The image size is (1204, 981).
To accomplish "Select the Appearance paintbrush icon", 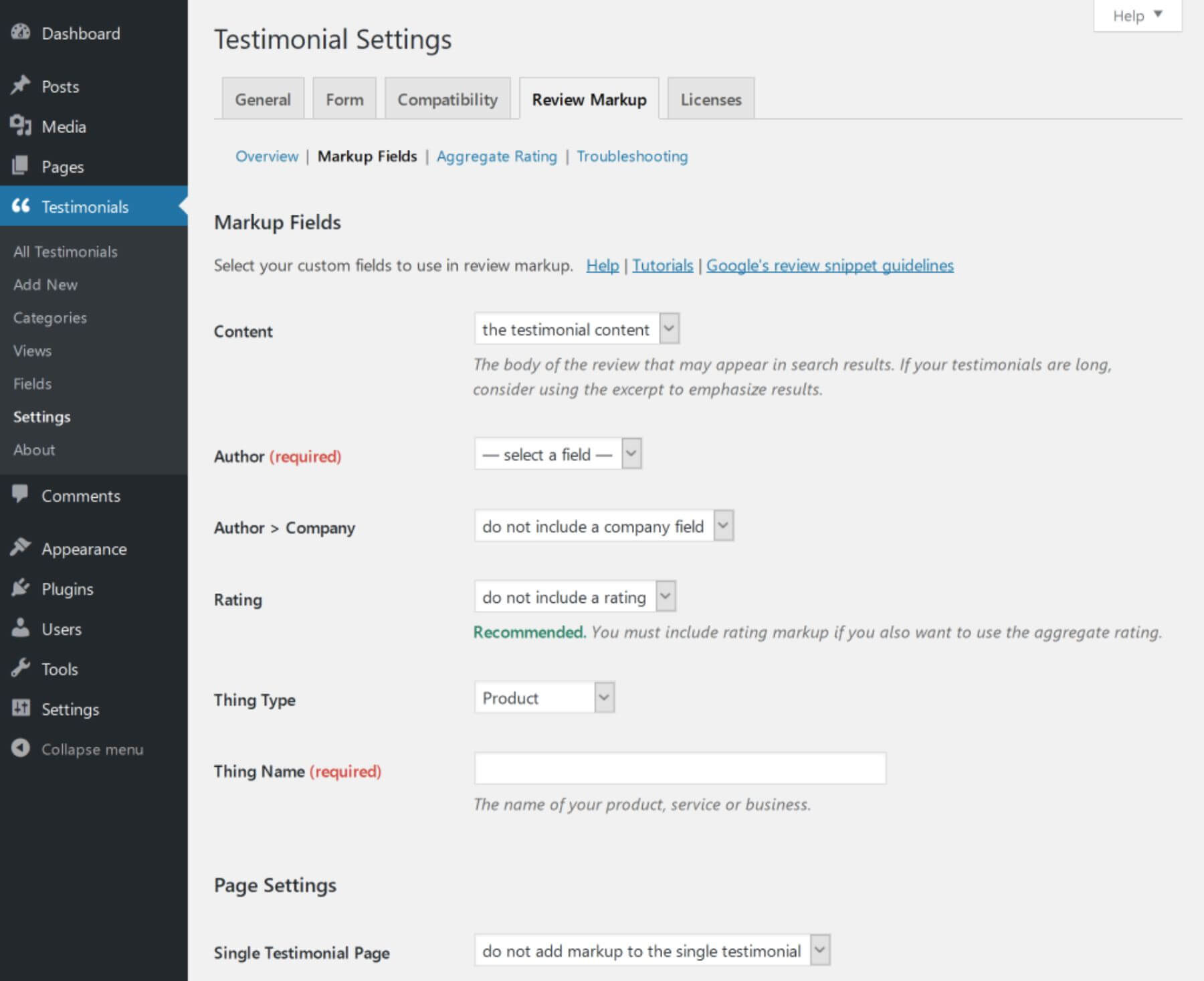I will click(21, 548).
